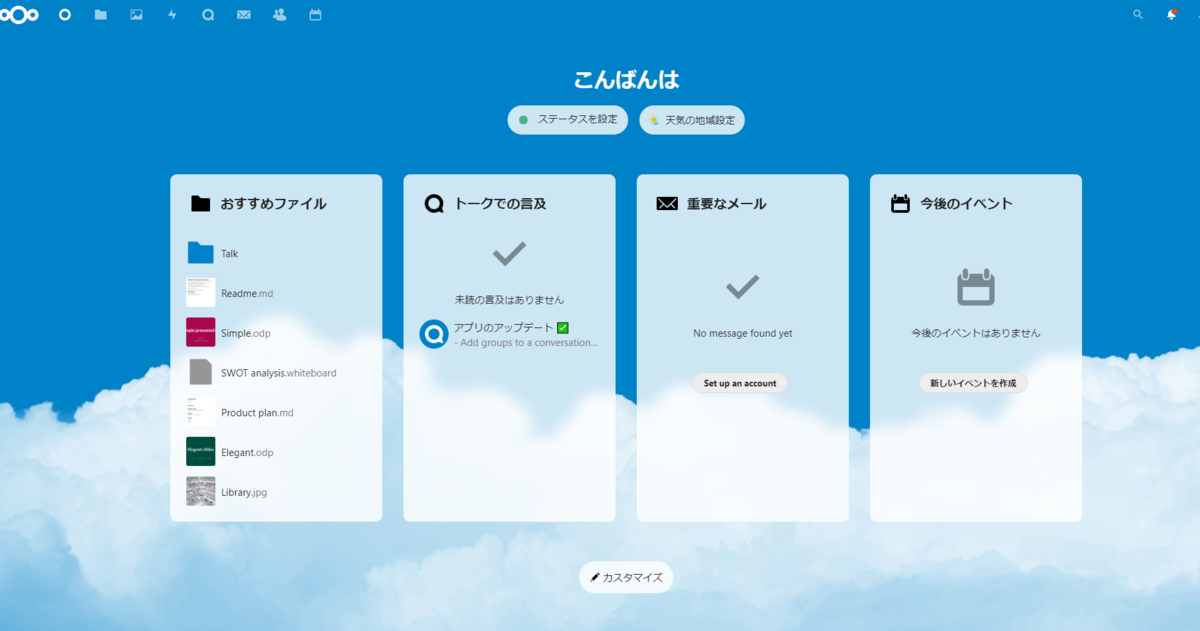Click the 重要なメール heading
1200x631 pixels.
pos(726,204)
